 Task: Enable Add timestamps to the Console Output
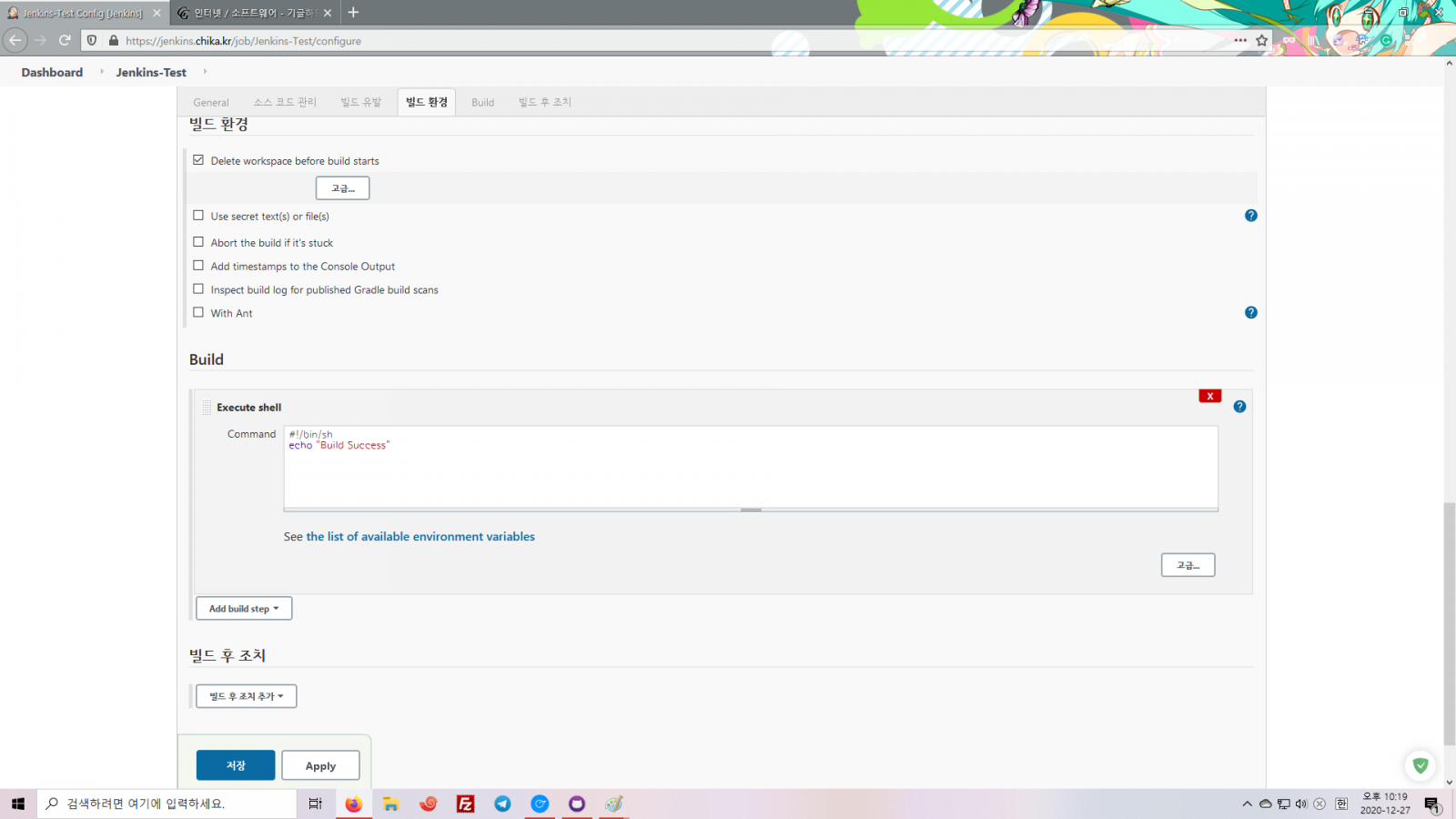click(198, 266)
